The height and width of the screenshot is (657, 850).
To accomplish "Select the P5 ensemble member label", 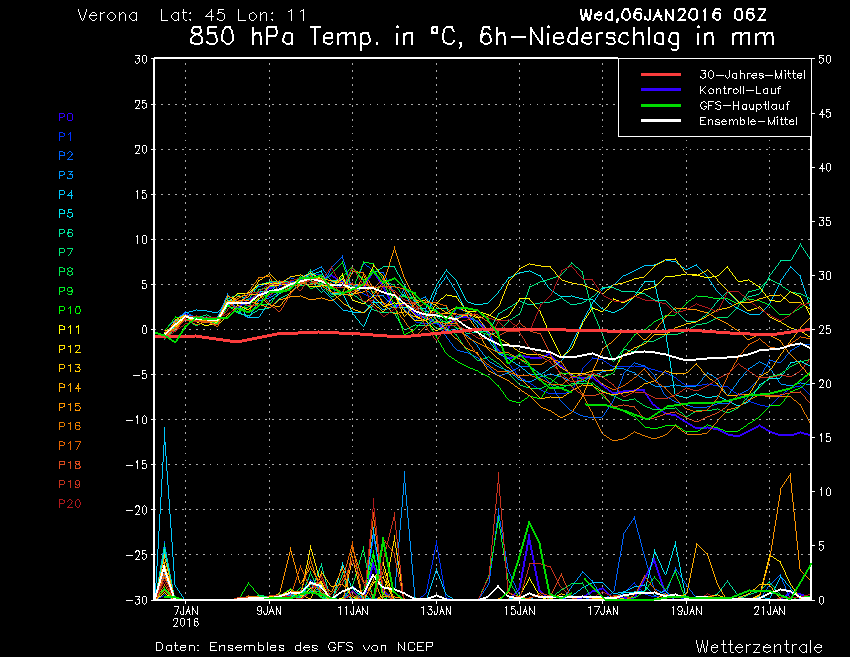I will 66,213.
